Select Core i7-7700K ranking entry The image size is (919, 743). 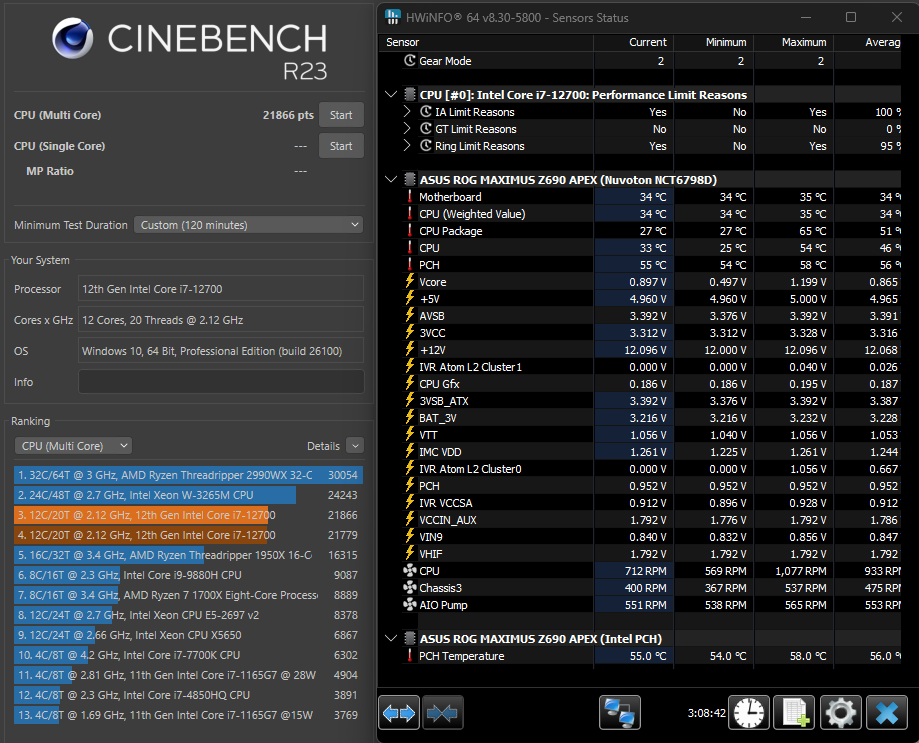tap(188, 655)
